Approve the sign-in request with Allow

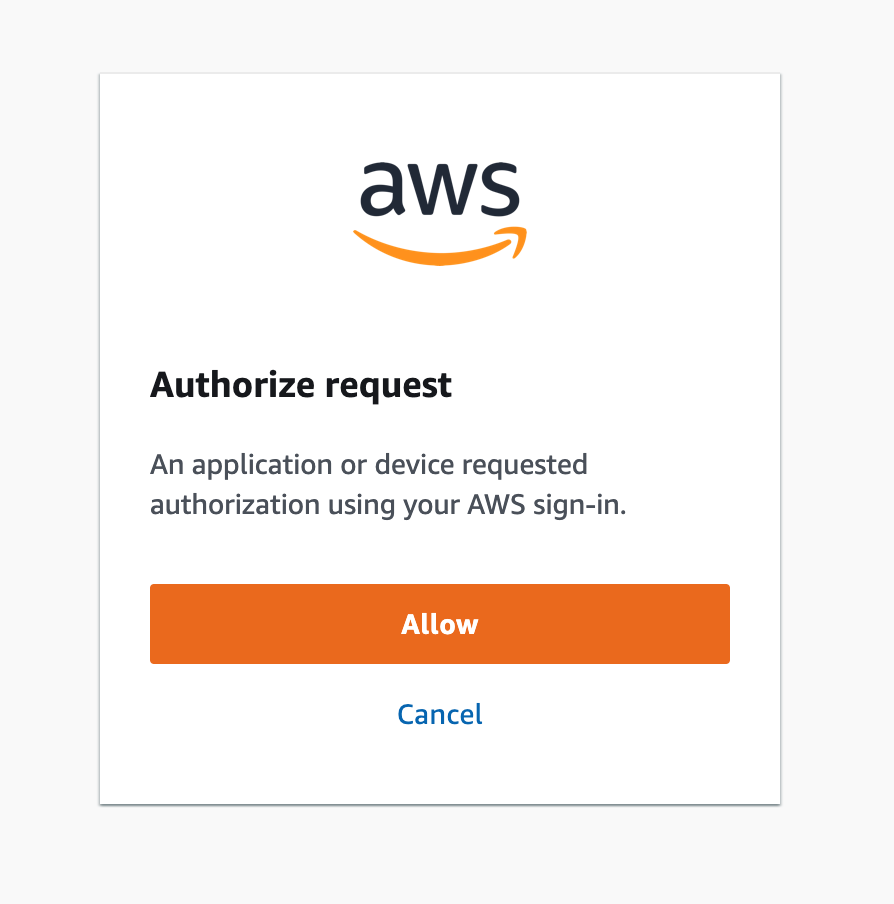(440, 623)
